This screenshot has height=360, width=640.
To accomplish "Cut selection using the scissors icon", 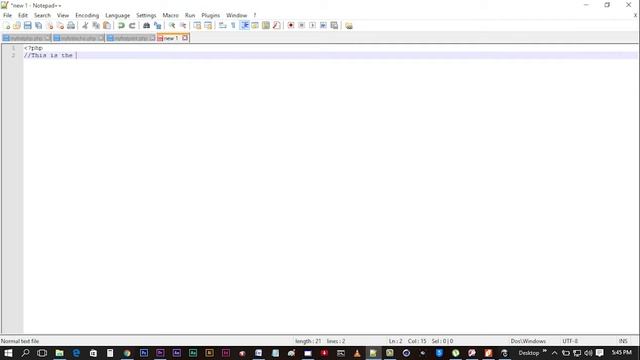I will pyautogui.click(x=85, y=25).
